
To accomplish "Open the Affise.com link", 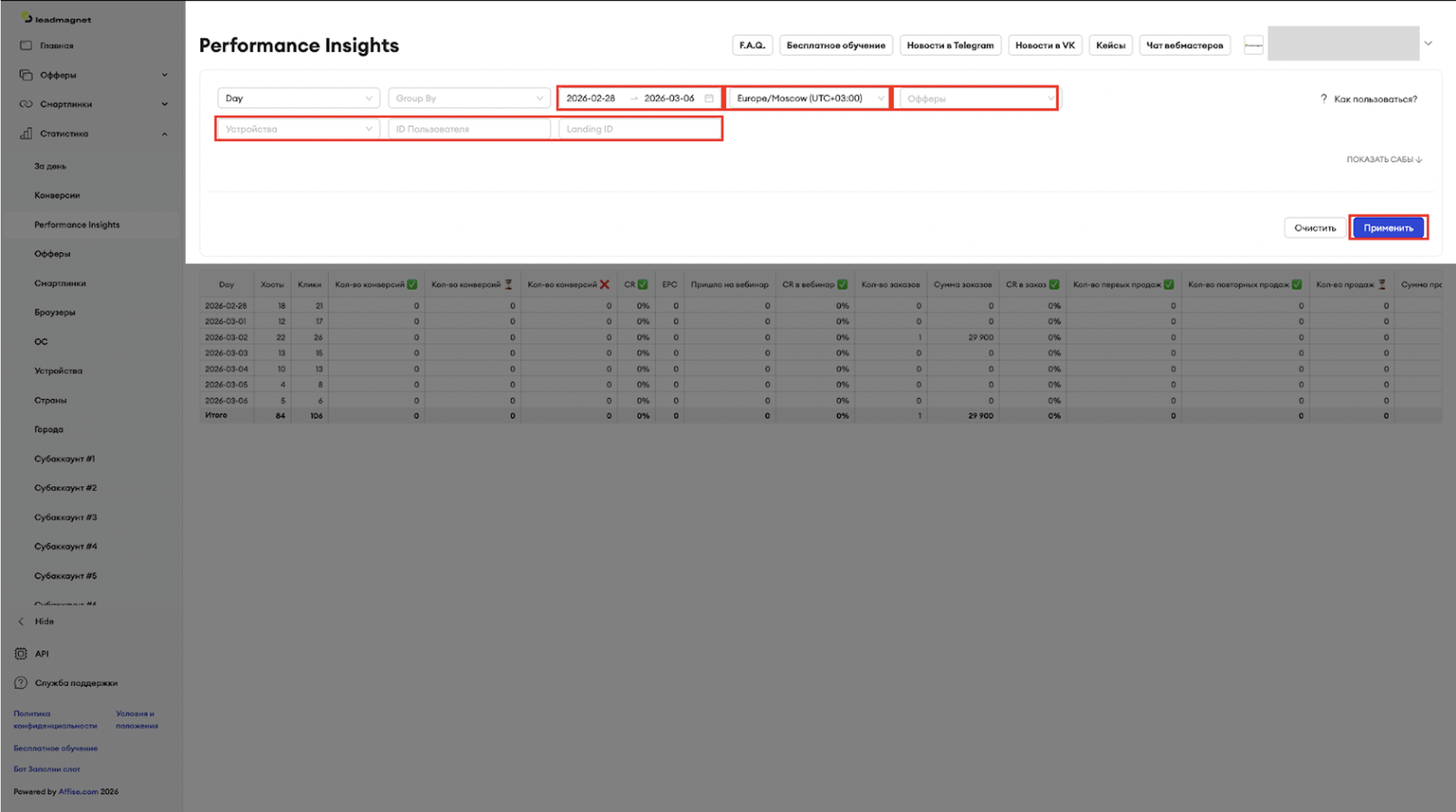I will (78, 791).
